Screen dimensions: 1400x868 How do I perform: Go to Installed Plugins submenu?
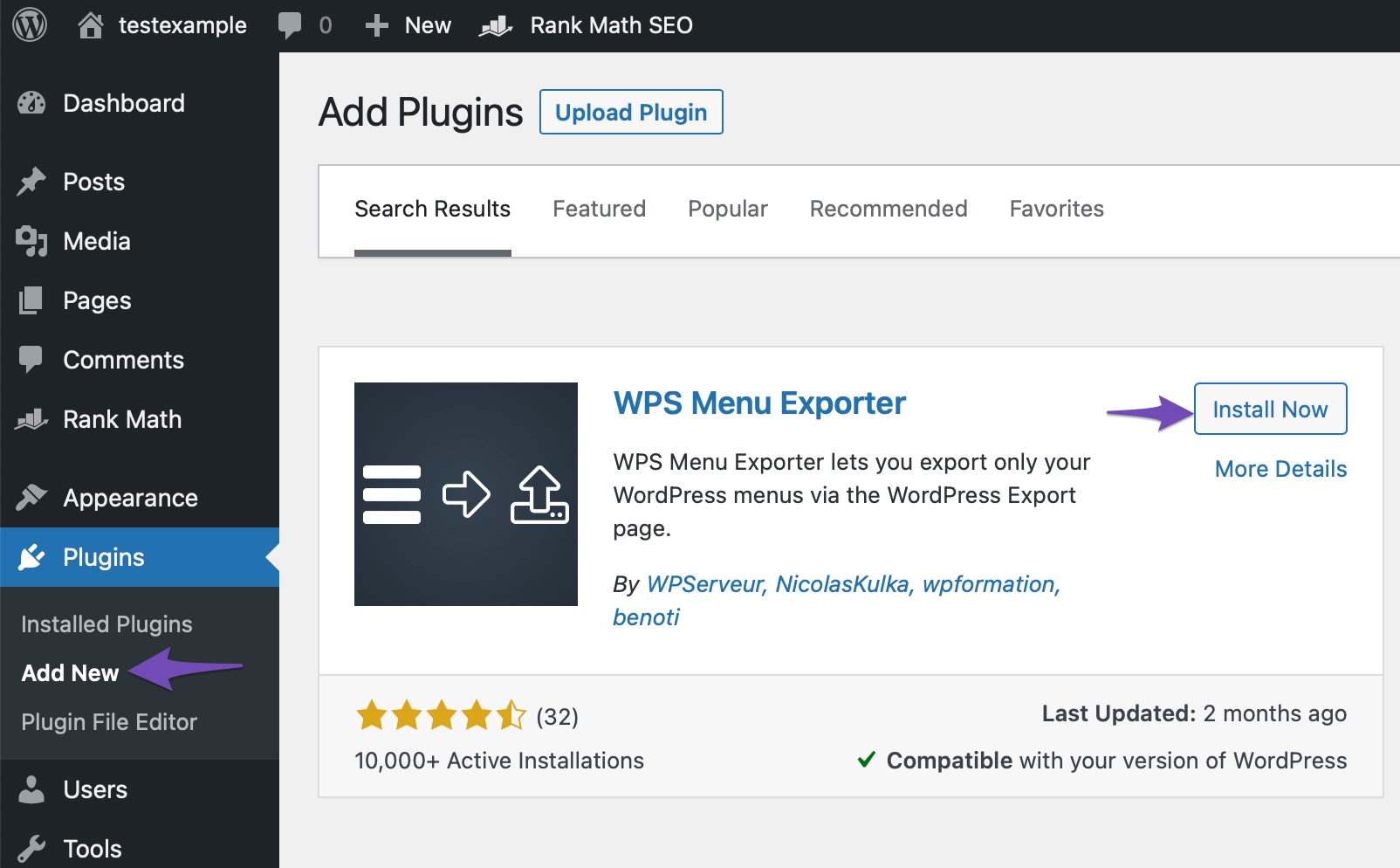click(x=106, y=624)
